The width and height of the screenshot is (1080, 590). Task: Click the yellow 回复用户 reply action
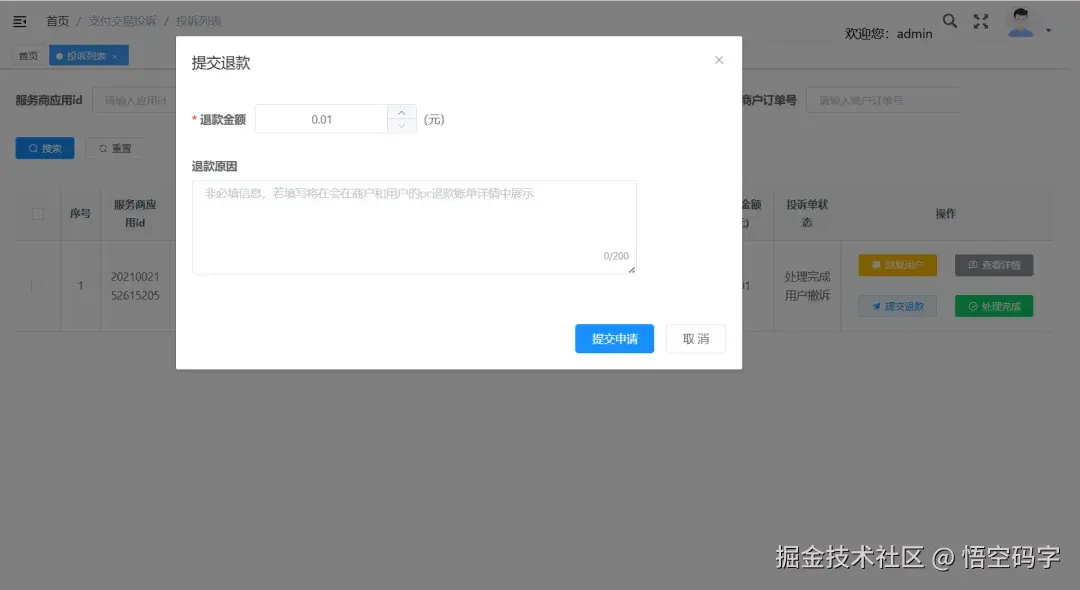coord(895,264)
